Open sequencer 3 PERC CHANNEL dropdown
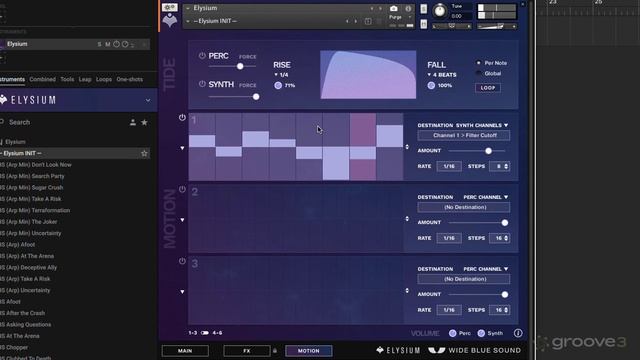Viewport: 640px width, 360px height. [486, 269]
